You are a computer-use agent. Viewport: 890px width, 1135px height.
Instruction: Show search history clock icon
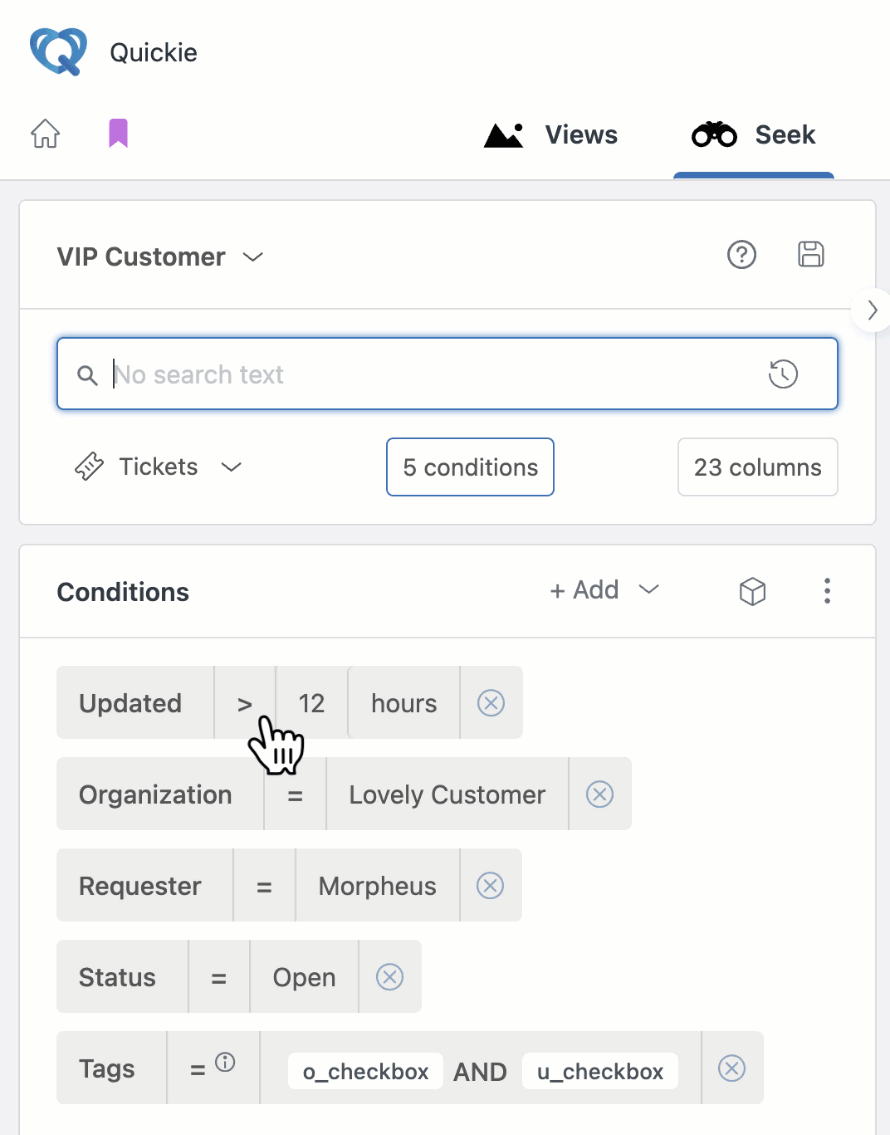click(x=783, y=374)
